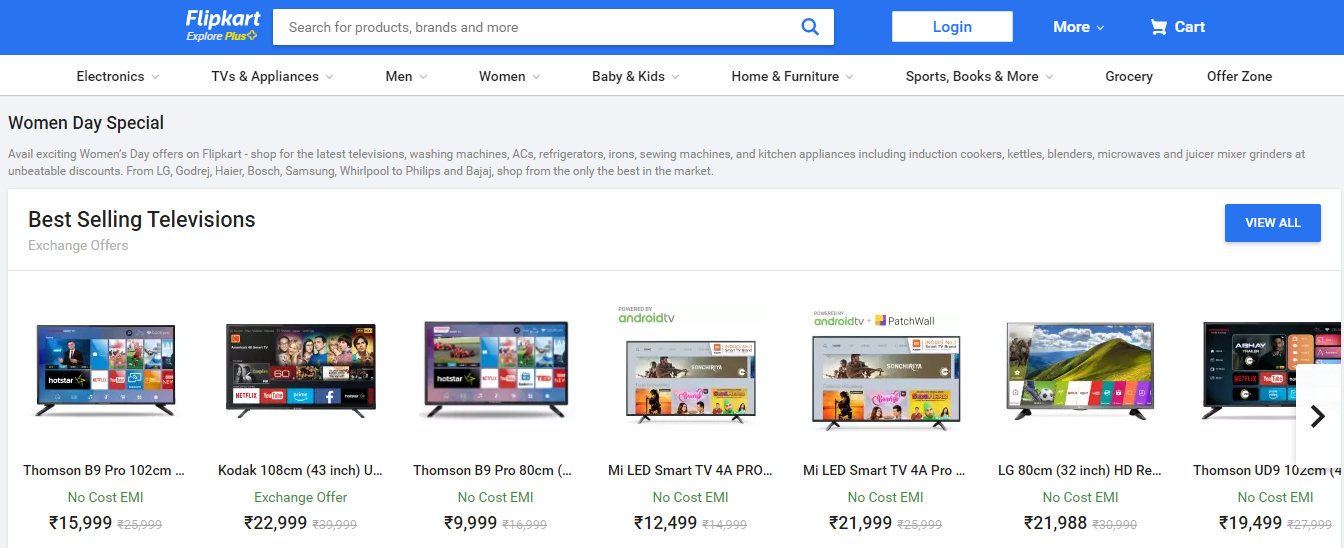This screenshot has height=548, width=1344.
Task: Click the shopping cart icon
Action: click(x=1158, y=27)
